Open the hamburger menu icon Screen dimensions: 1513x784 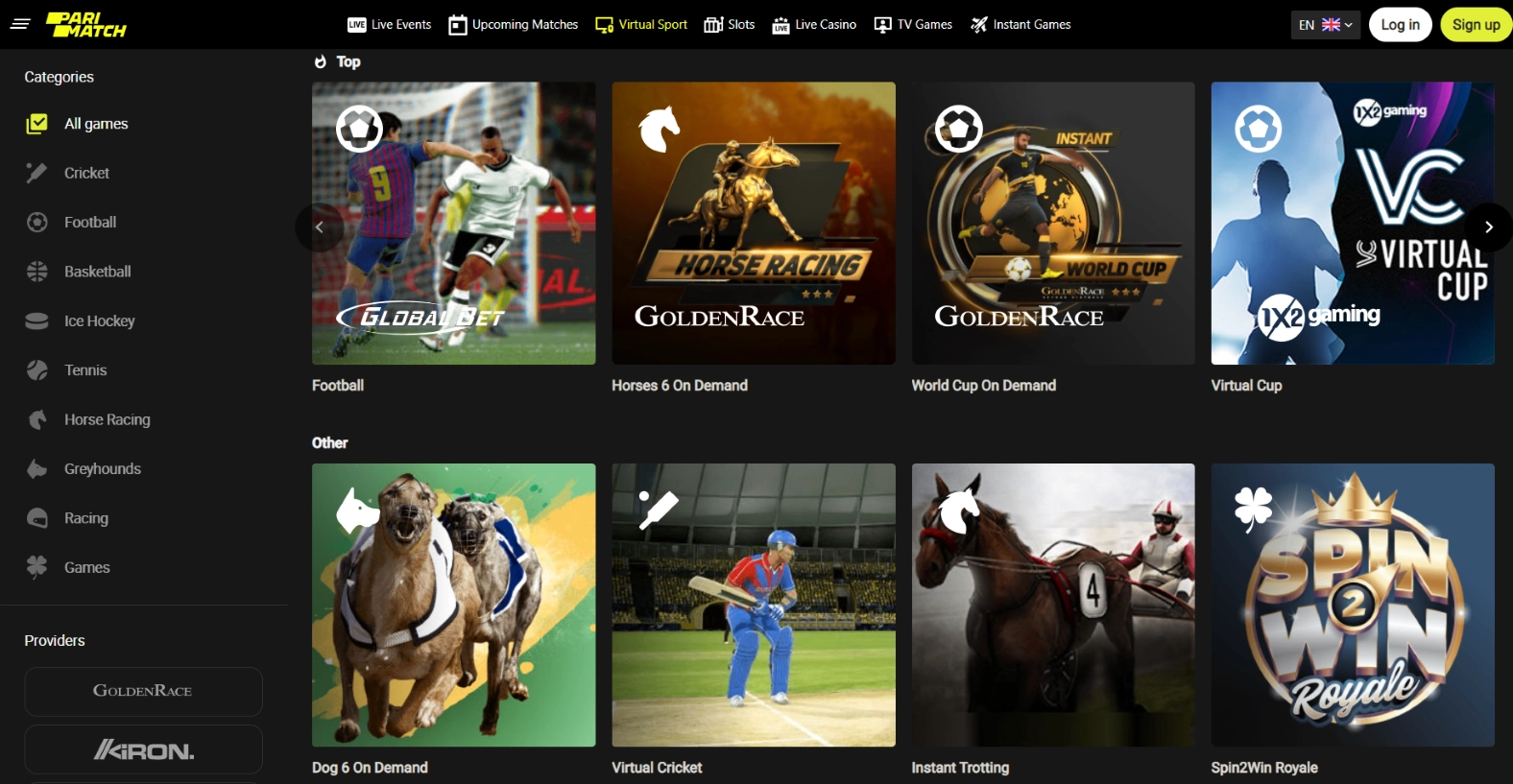pos(20,24)
